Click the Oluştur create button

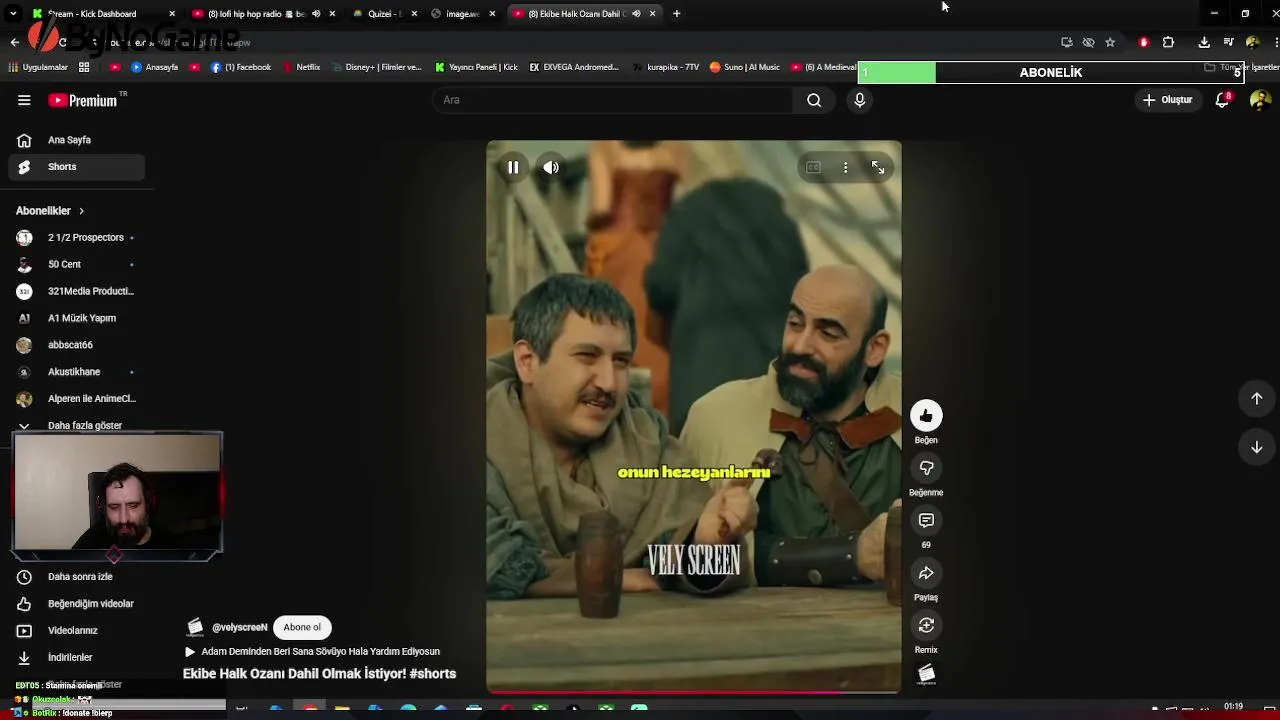point(1168,100)
